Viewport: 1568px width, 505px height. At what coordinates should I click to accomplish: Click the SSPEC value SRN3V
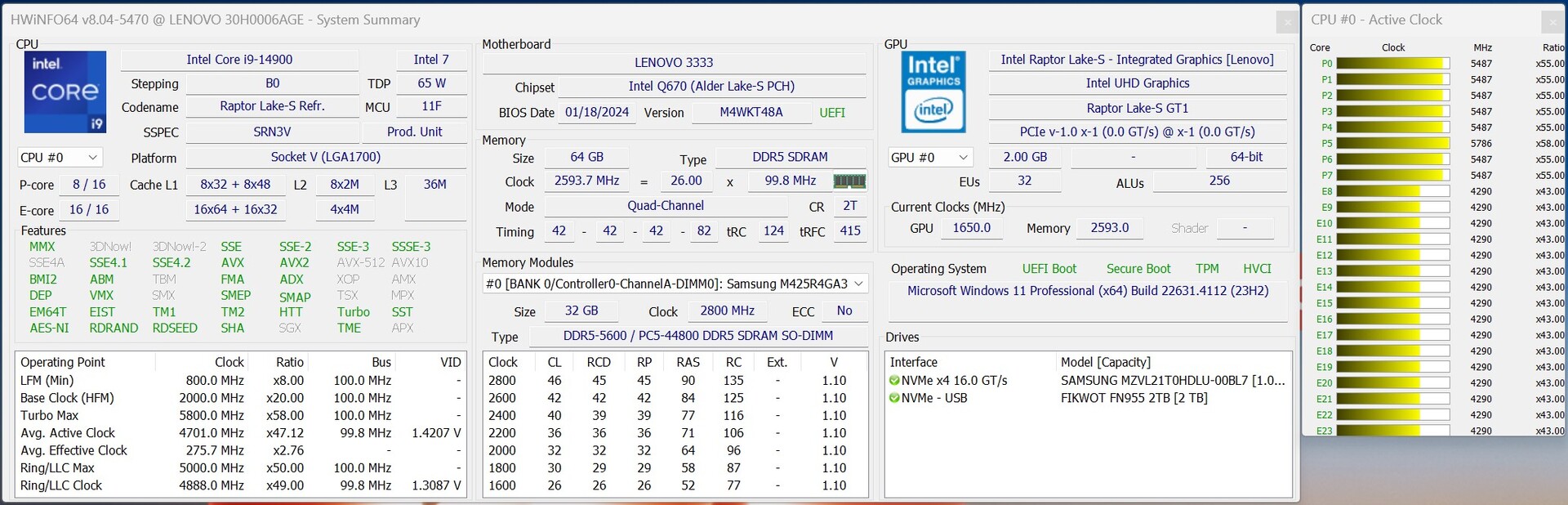(273, 132)
